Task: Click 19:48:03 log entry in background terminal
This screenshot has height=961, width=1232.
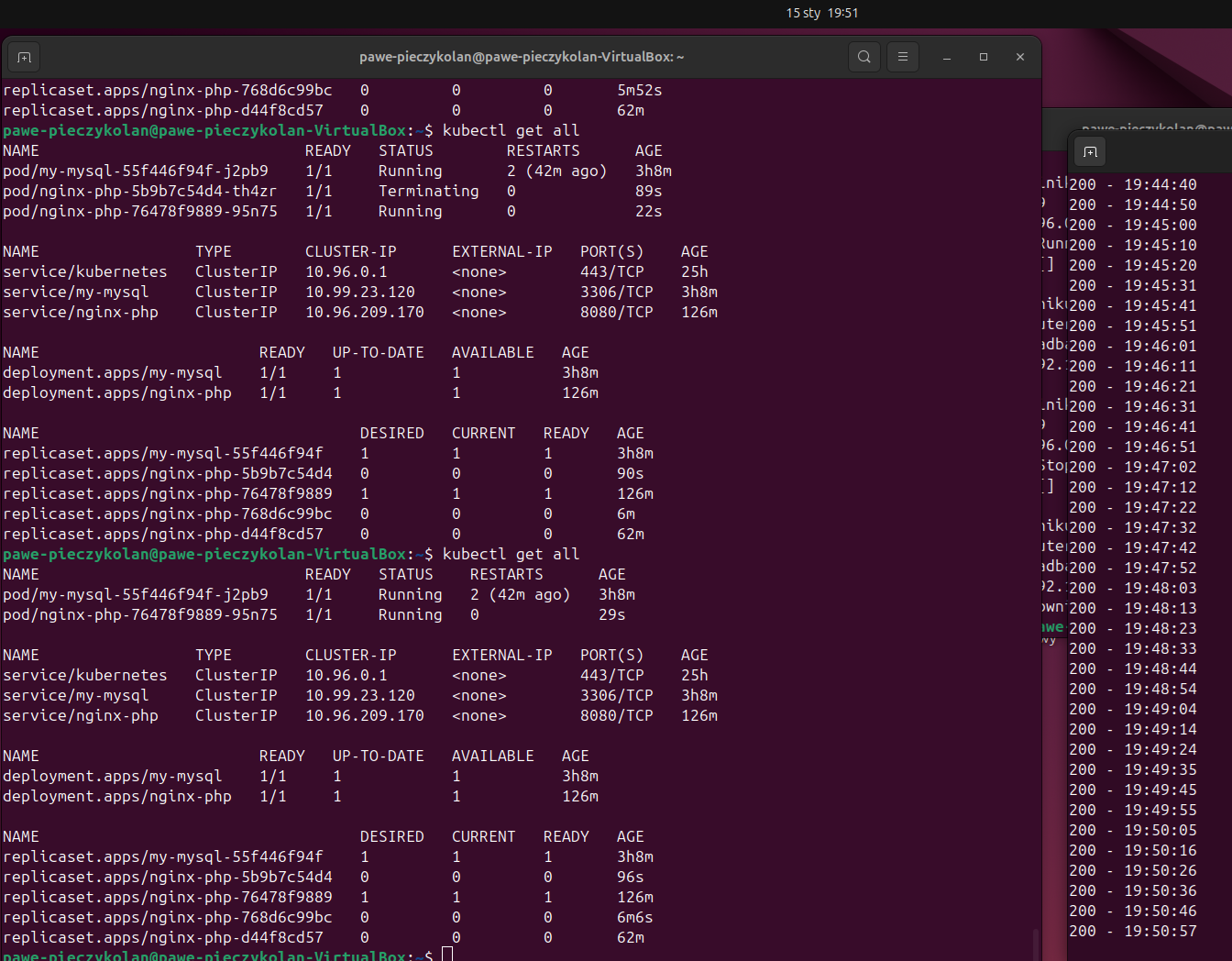Action: click(1133, 588)
